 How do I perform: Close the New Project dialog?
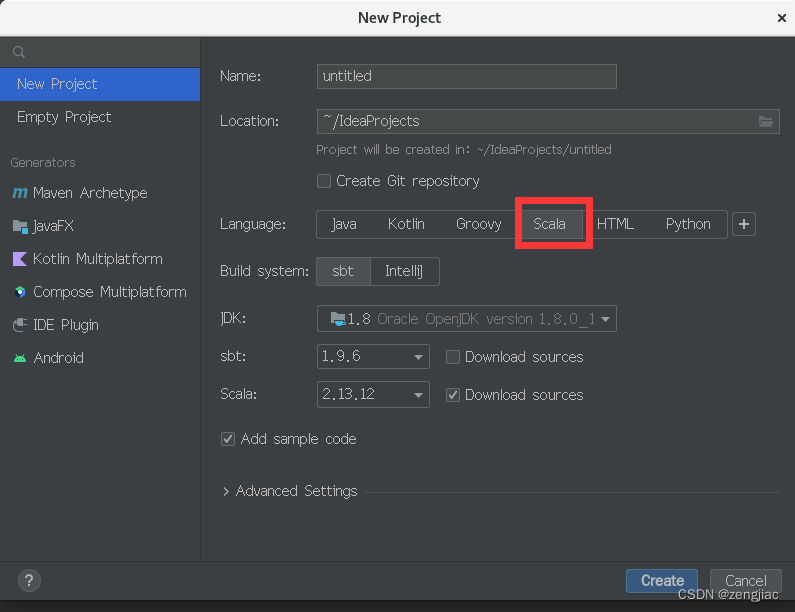pyautogui.click(x=781, y=18)
